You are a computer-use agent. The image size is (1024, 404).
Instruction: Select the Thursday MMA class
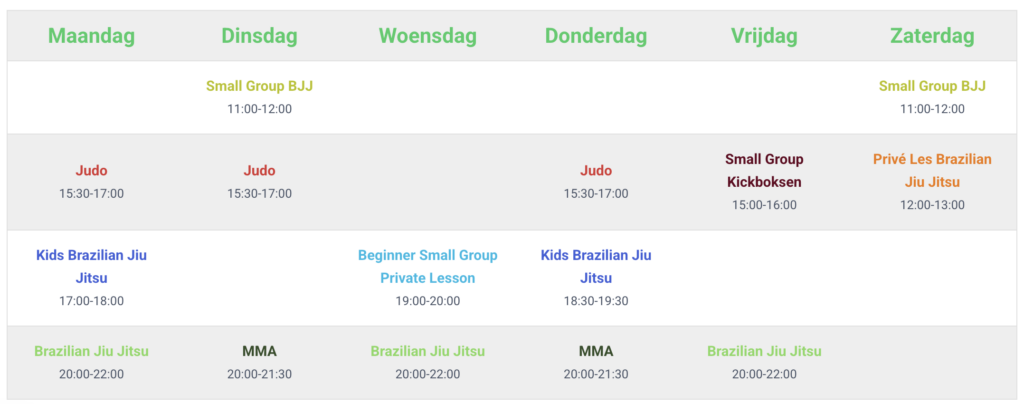click(x=596, y=351)
